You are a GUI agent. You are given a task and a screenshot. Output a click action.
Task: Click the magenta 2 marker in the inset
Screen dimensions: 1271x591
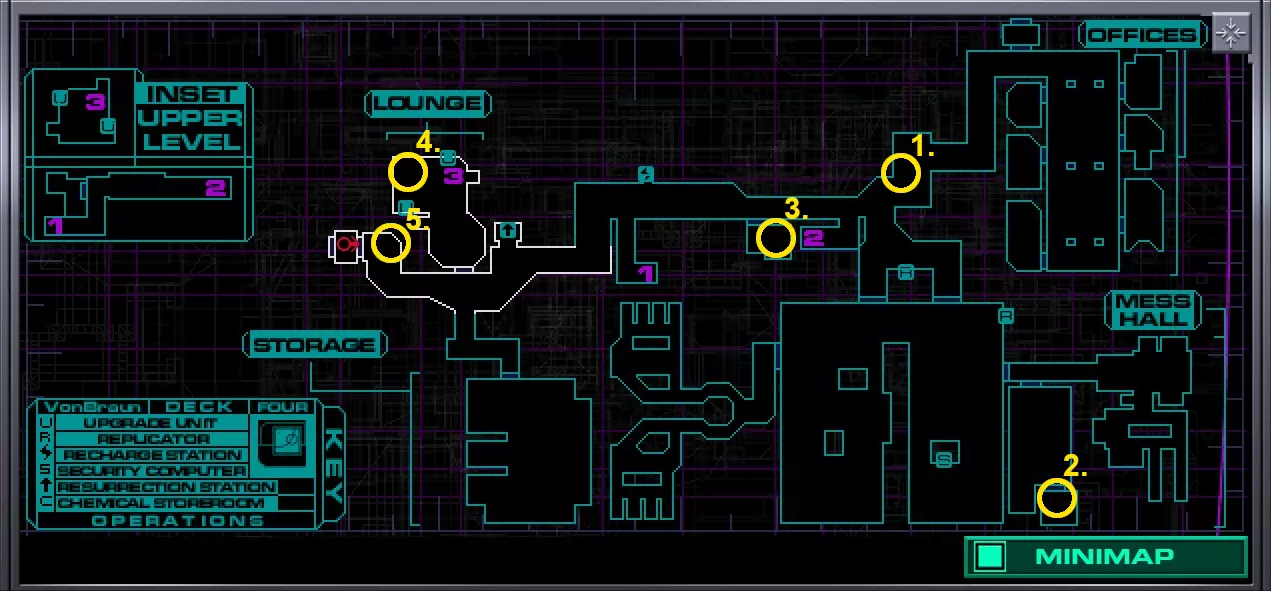216,187
